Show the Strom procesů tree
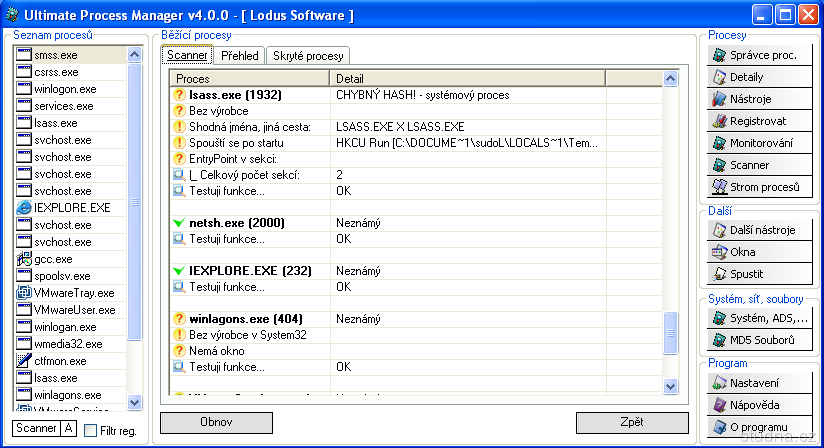This screenshot has height=448, width=824. pyautogui.click(x=759, y=187)
